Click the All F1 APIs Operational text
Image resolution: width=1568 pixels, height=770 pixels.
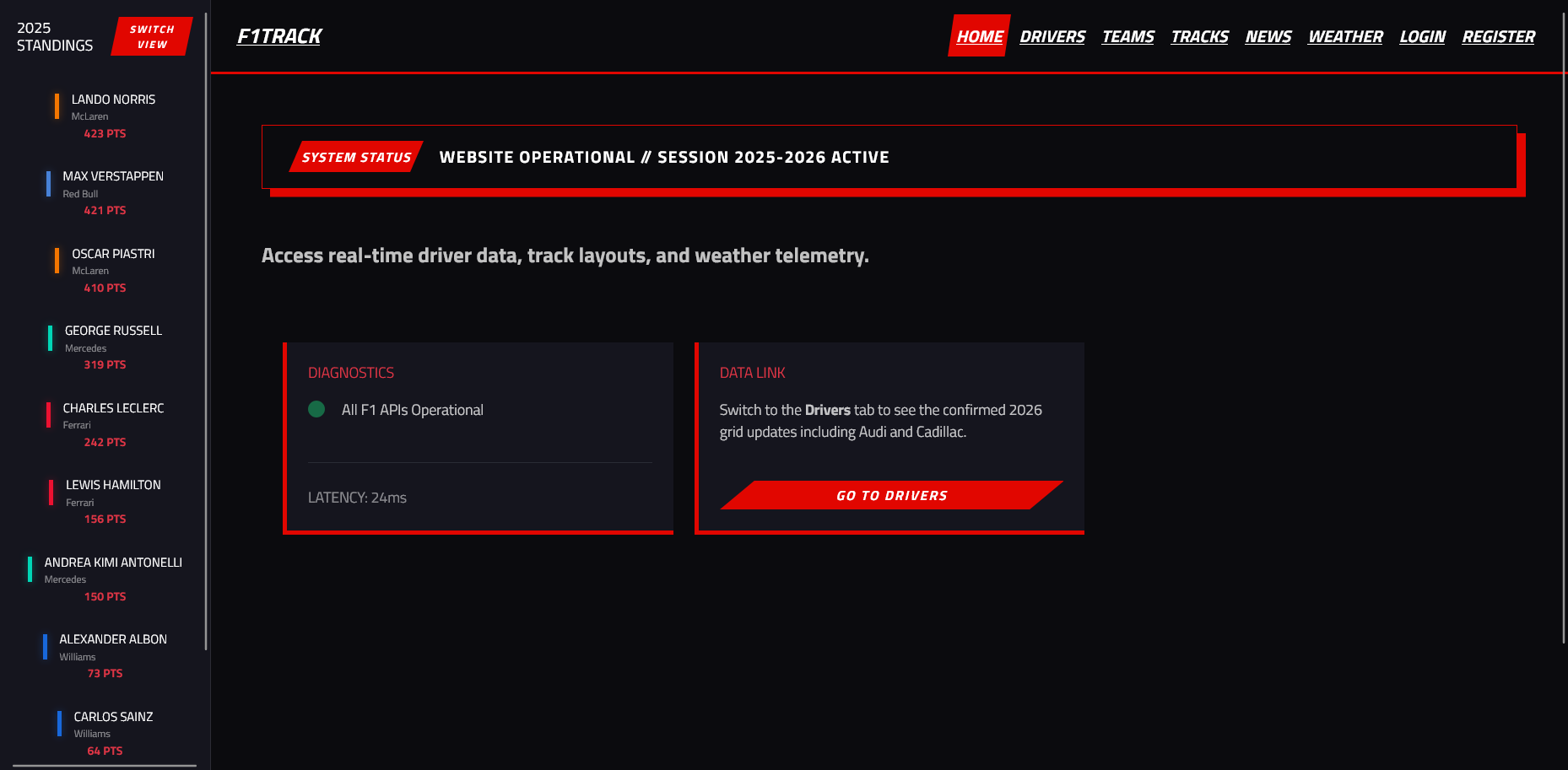[x=413, y=410]
